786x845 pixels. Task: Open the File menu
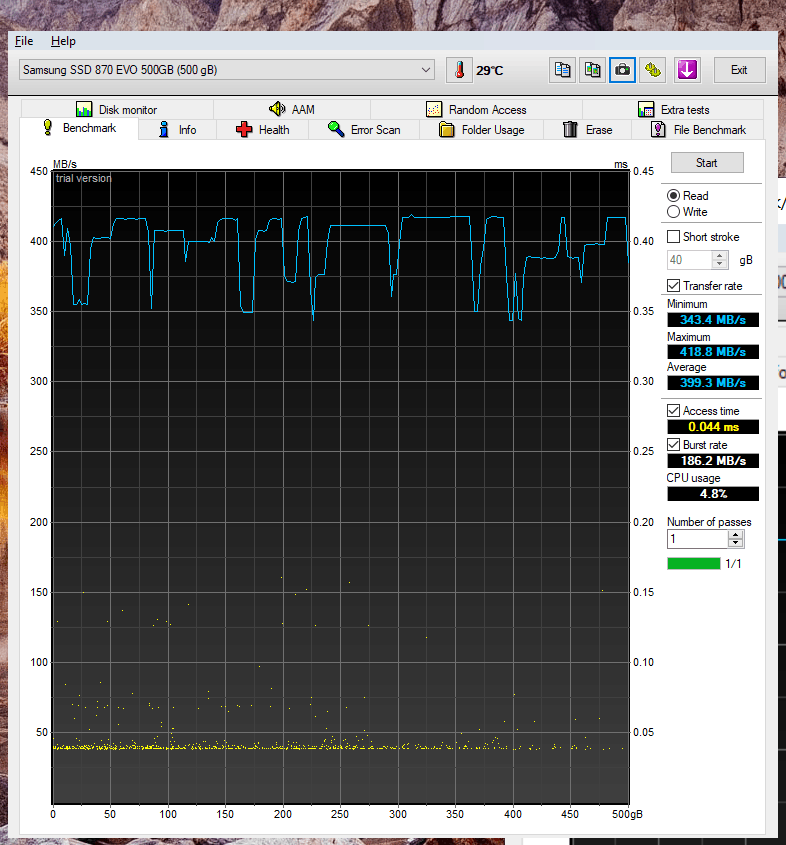point(24,41)
